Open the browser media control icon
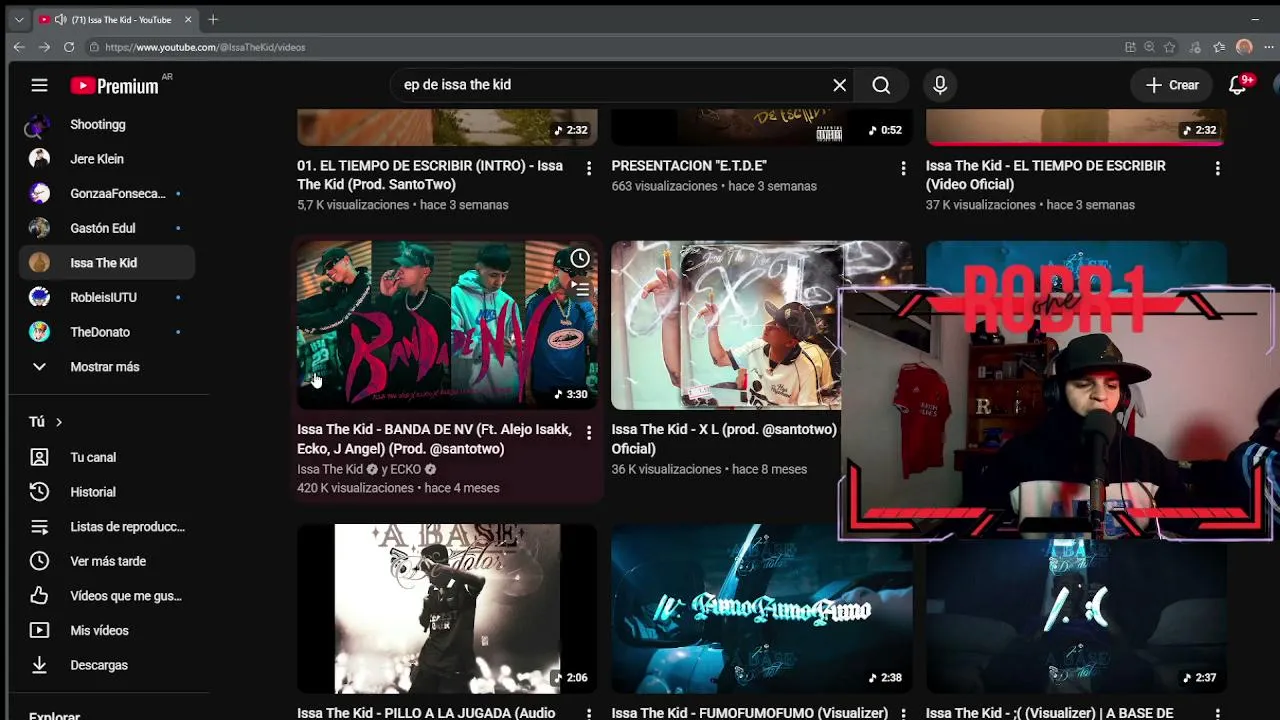The width and height of the screenshot is (1280, 720). [1194, 47]
